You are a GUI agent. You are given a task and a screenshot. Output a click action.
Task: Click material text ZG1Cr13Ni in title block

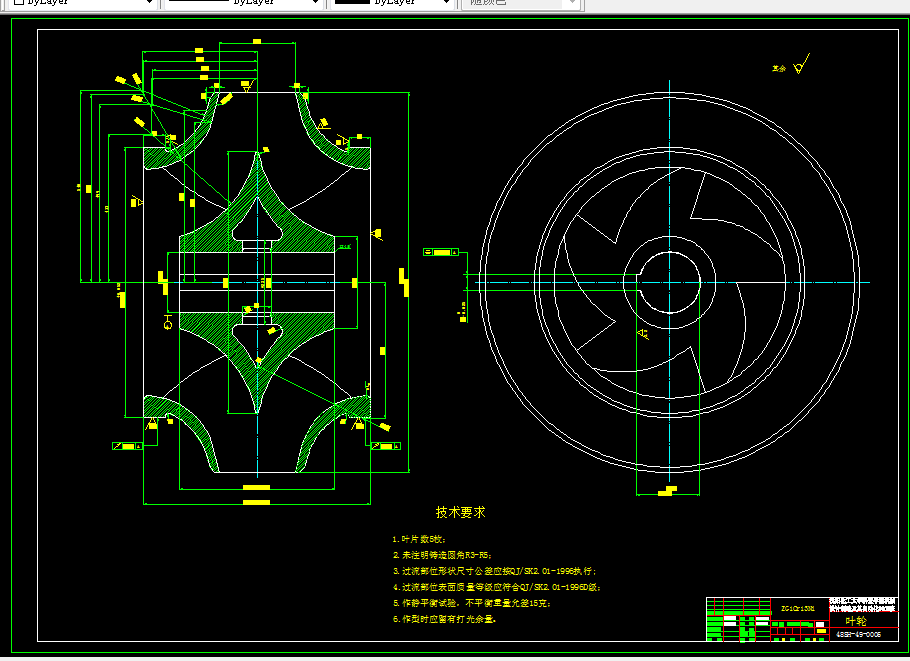[x=797, y=608]
